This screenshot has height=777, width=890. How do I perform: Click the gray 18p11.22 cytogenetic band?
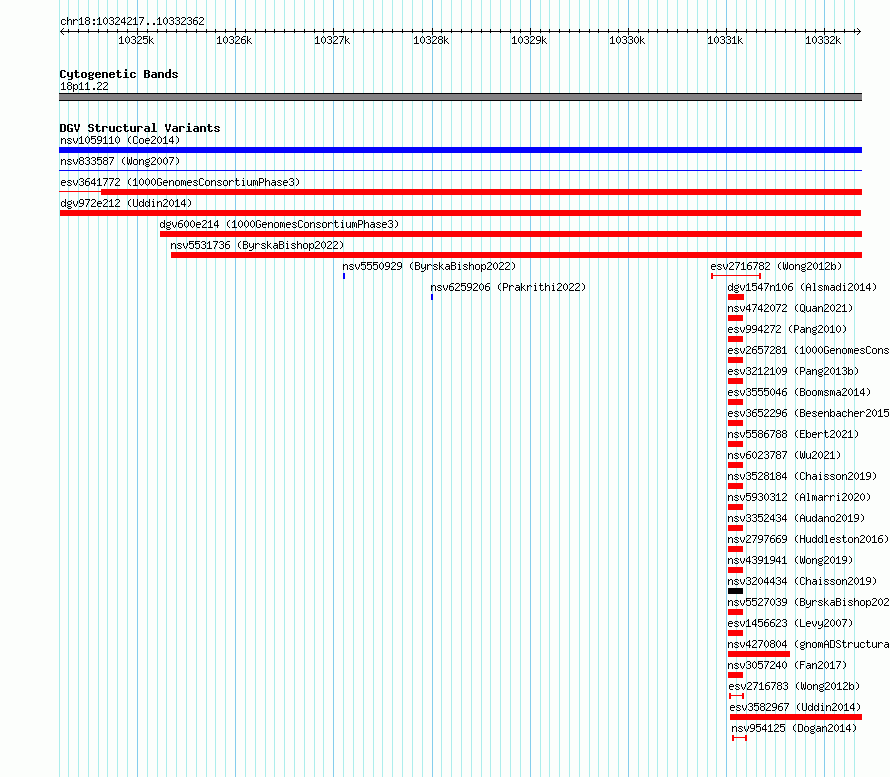click(x=460, y=97)
